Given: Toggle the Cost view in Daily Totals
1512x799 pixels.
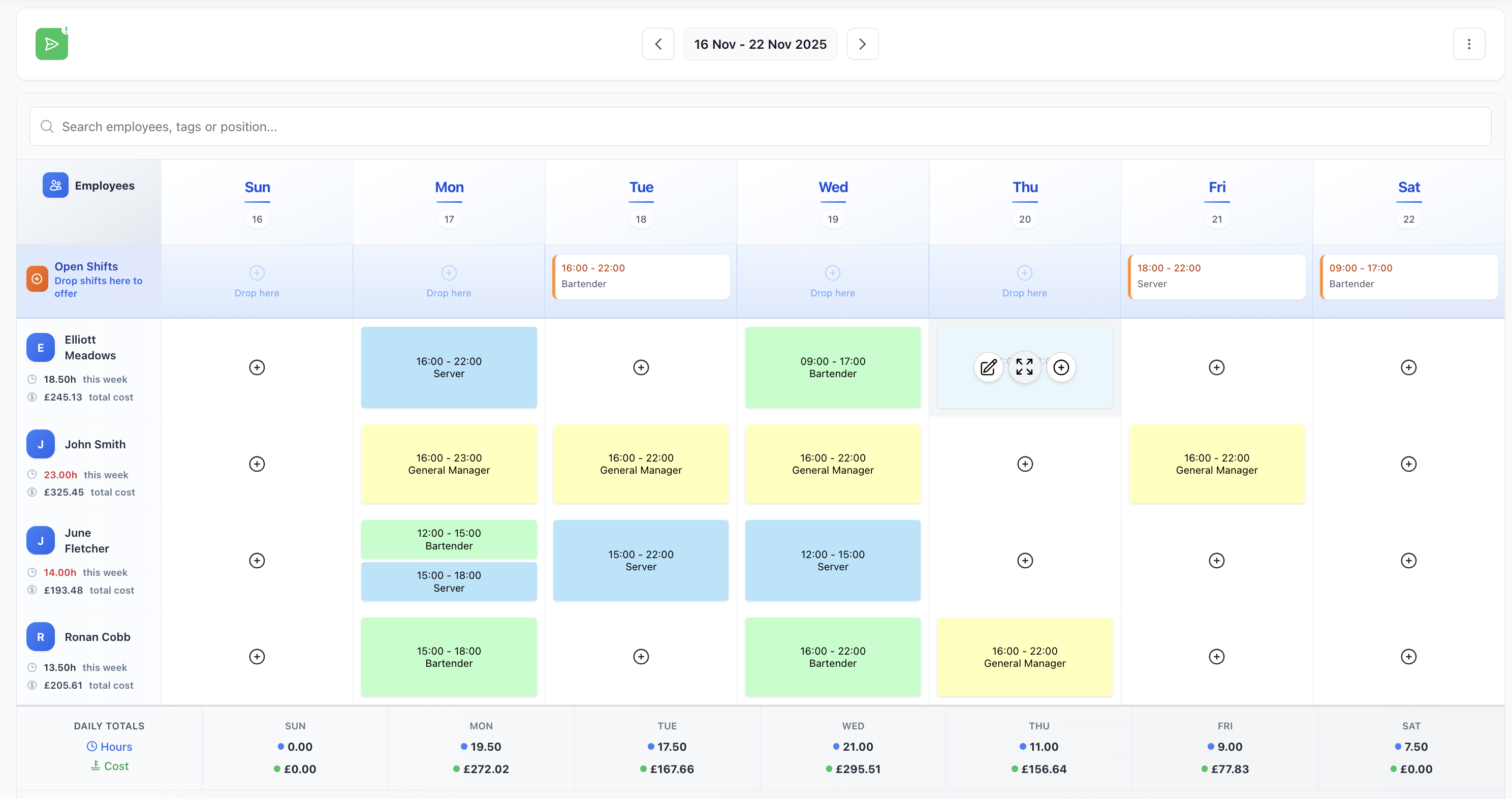Looking at the screenshot, I should click(x=109, y=765).
